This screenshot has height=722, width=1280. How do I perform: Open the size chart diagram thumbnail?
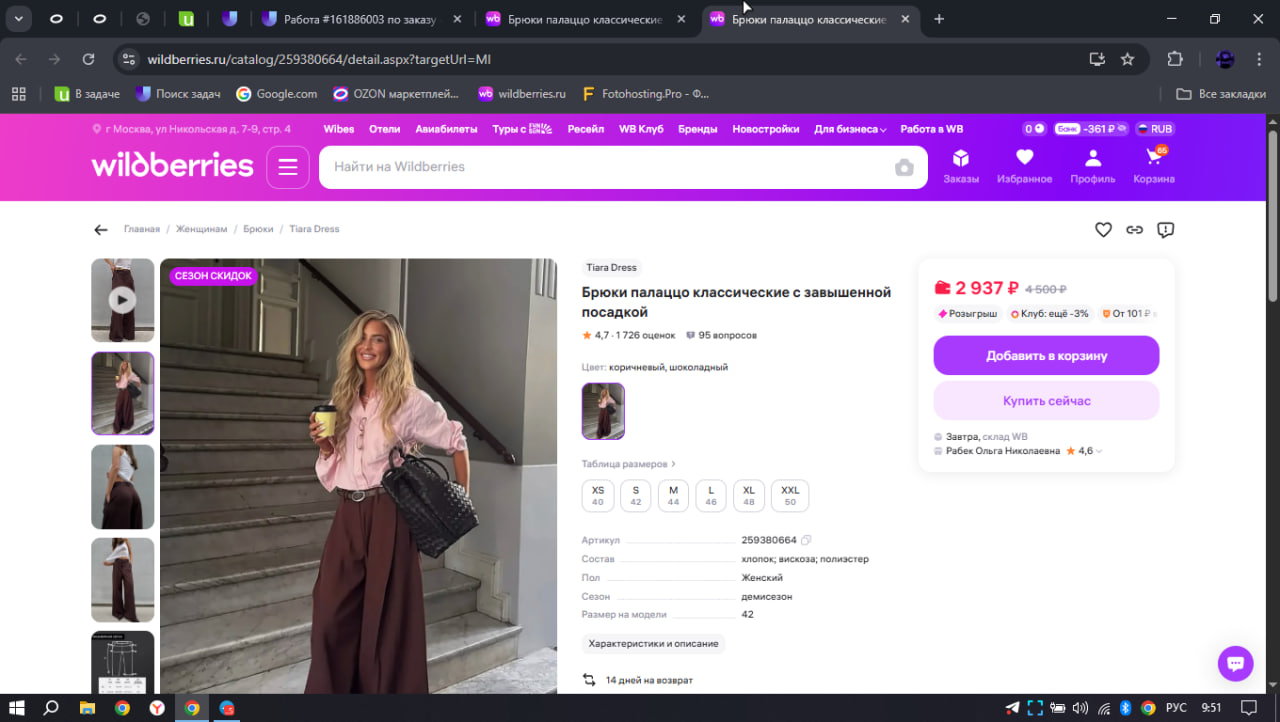pos(123,662)
